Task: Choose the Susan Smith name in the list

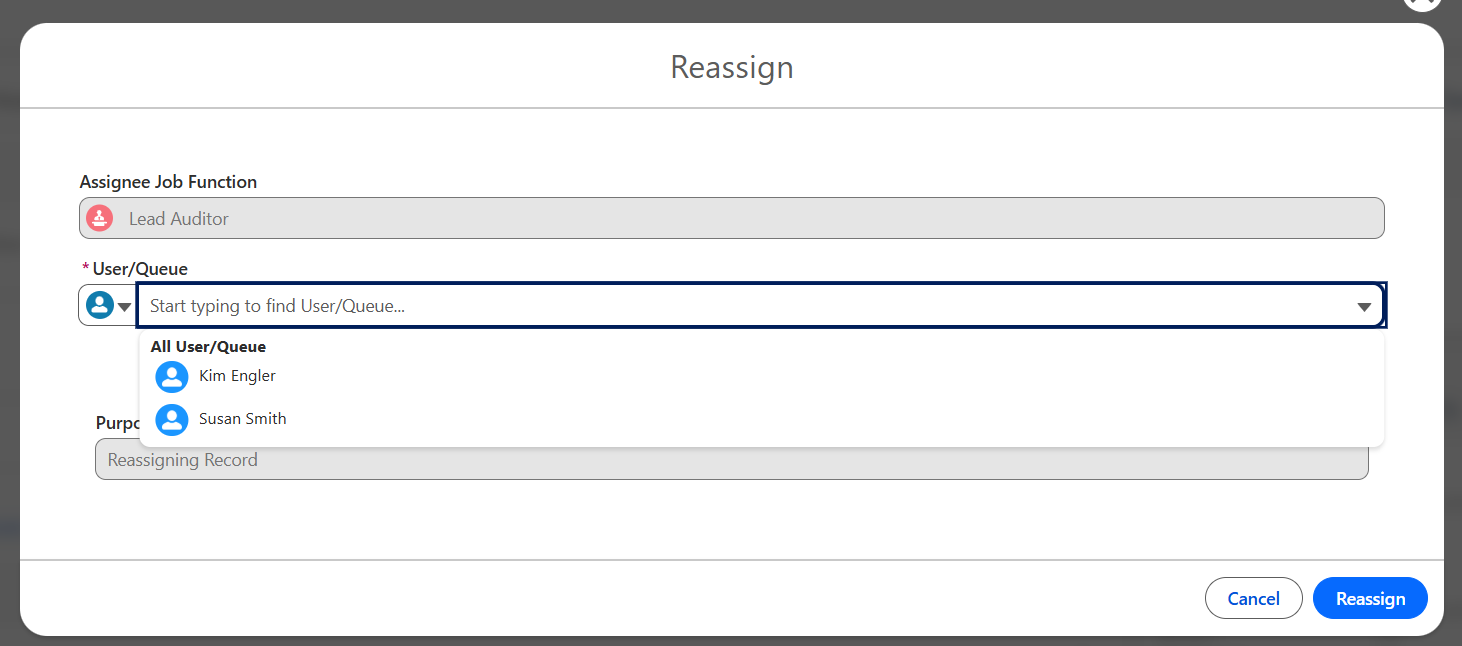Action: [x=242, y=419]
